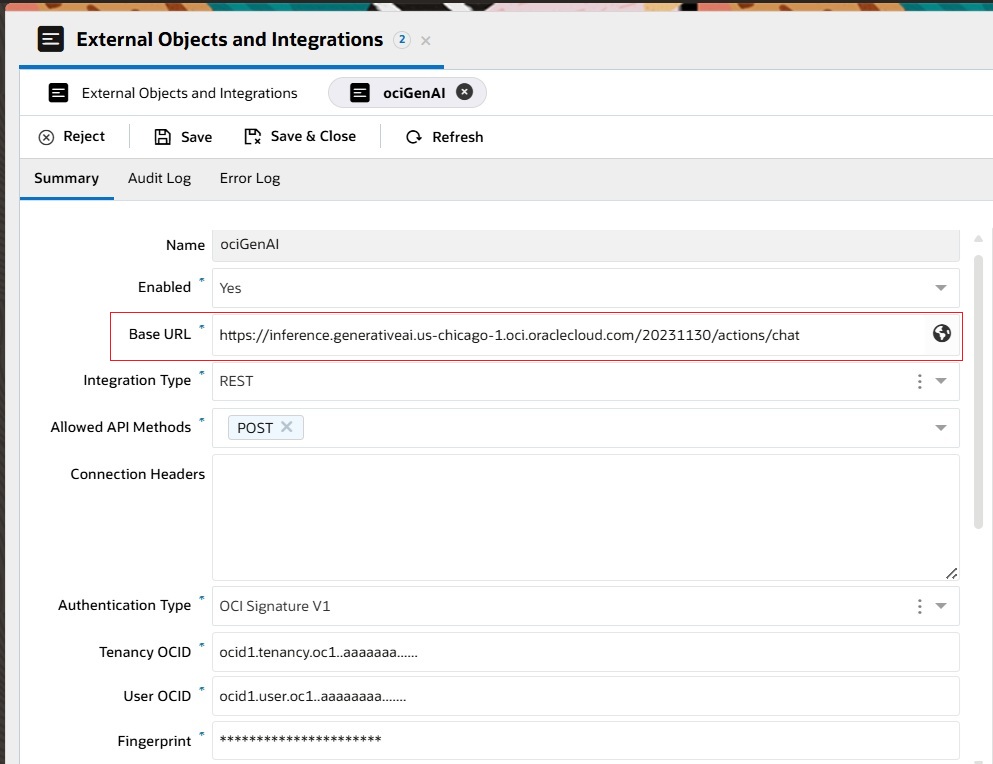Click the Save & Close button
This screenshot has height=764, width=993.
point(301,136)
